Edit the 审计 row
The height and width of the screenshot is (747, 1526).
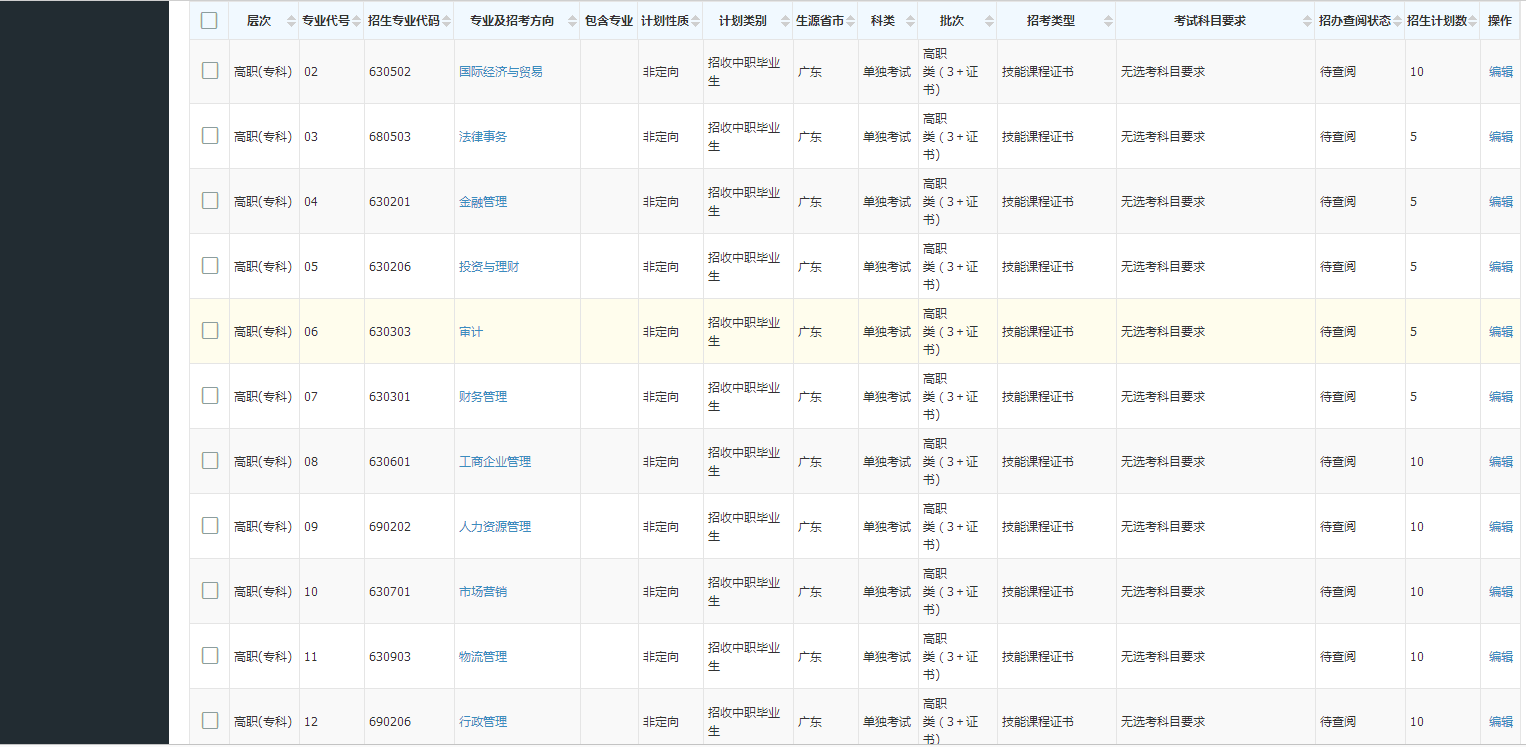[x=1501, y=332]
